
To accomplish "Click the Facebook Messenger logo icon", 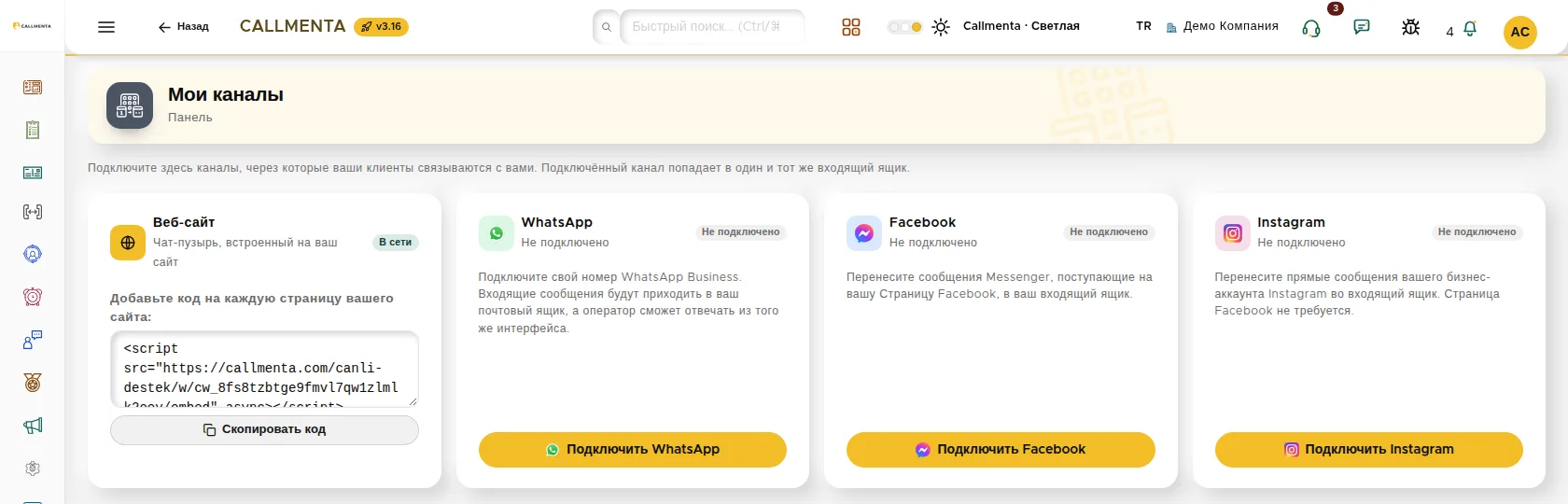I will (864, 233).
